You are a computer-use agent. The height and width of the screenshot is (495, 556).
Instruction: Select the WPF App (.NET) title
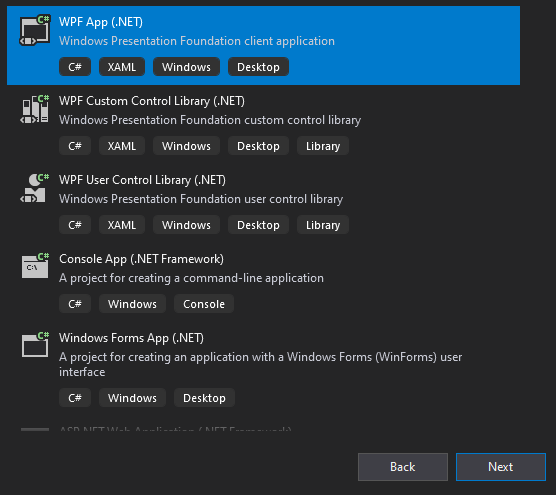pos(101,22)
